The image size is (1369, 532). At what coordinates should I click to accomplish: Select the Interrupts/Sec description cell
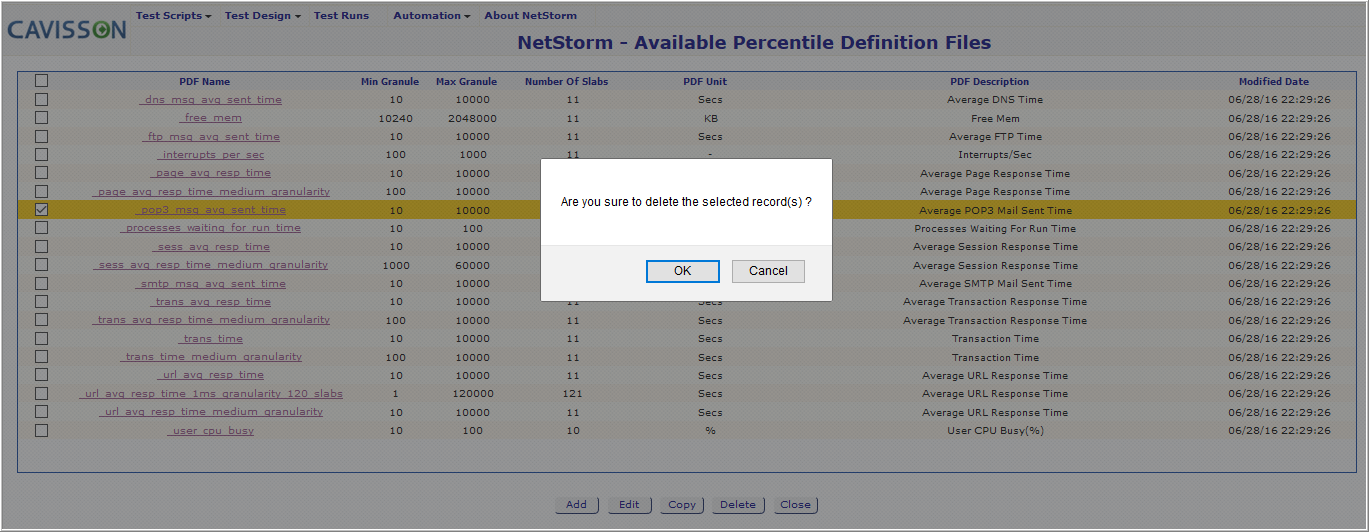click(x=995, y=155)
